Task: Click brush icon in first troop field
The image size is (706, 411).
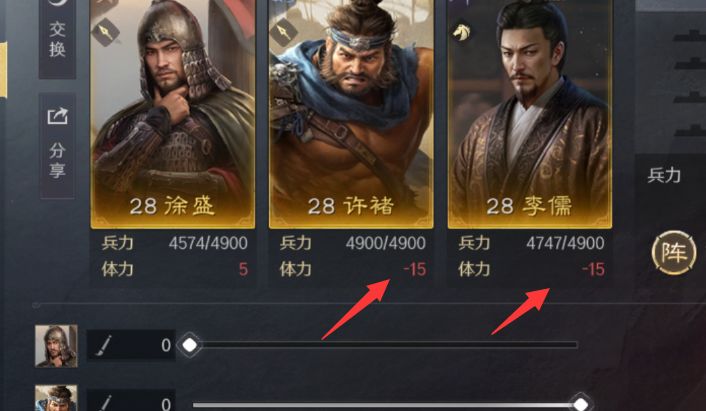Action: click(x=103, y=346)
